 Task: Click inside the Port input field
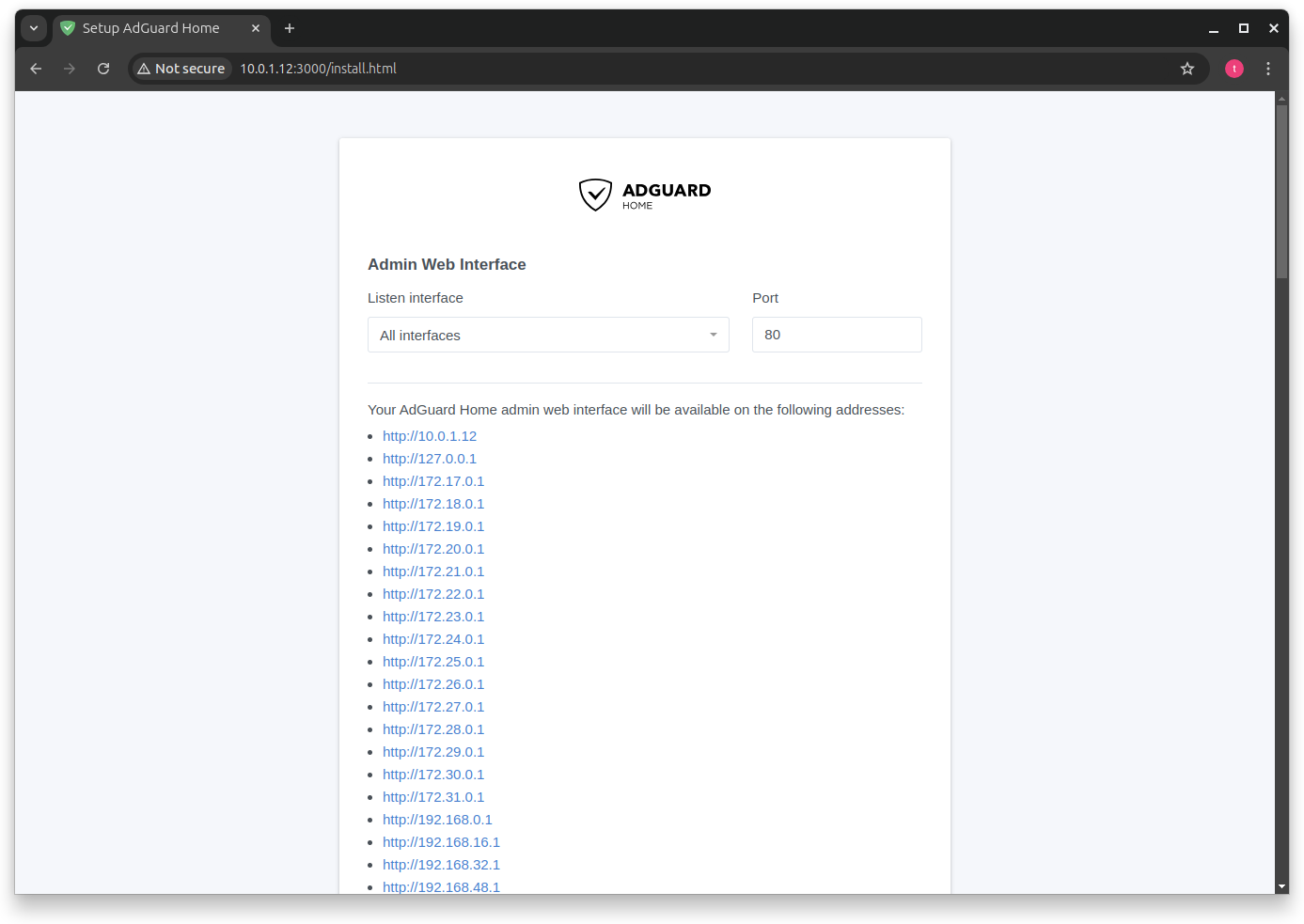[836, 335]
